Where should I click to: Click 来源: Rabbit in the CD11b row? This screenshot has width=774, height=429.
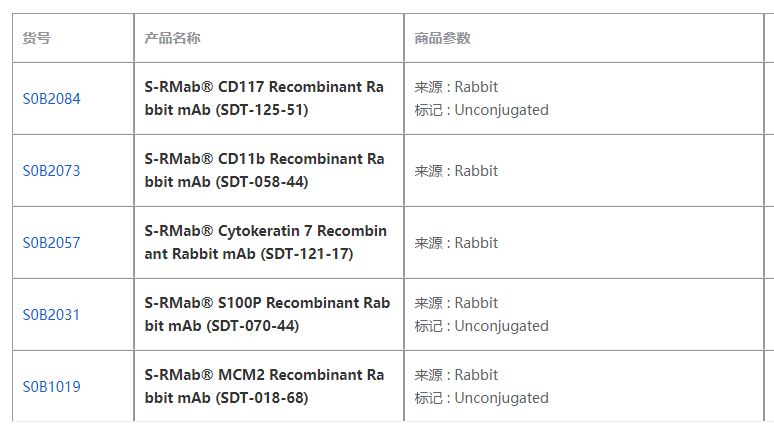(x=456, y=171)
